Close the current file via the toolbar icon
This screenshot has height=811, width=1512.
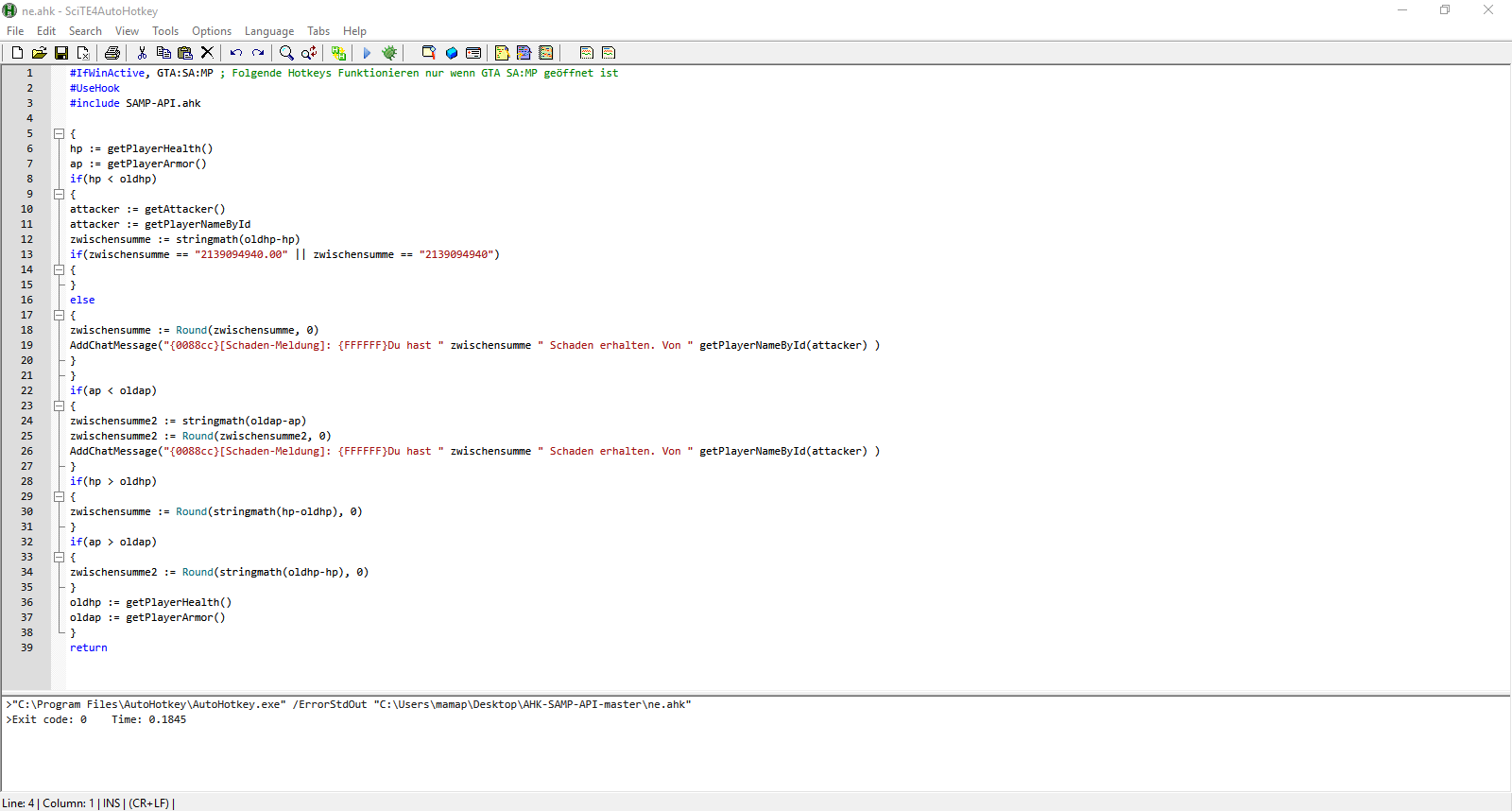(83, 53)
